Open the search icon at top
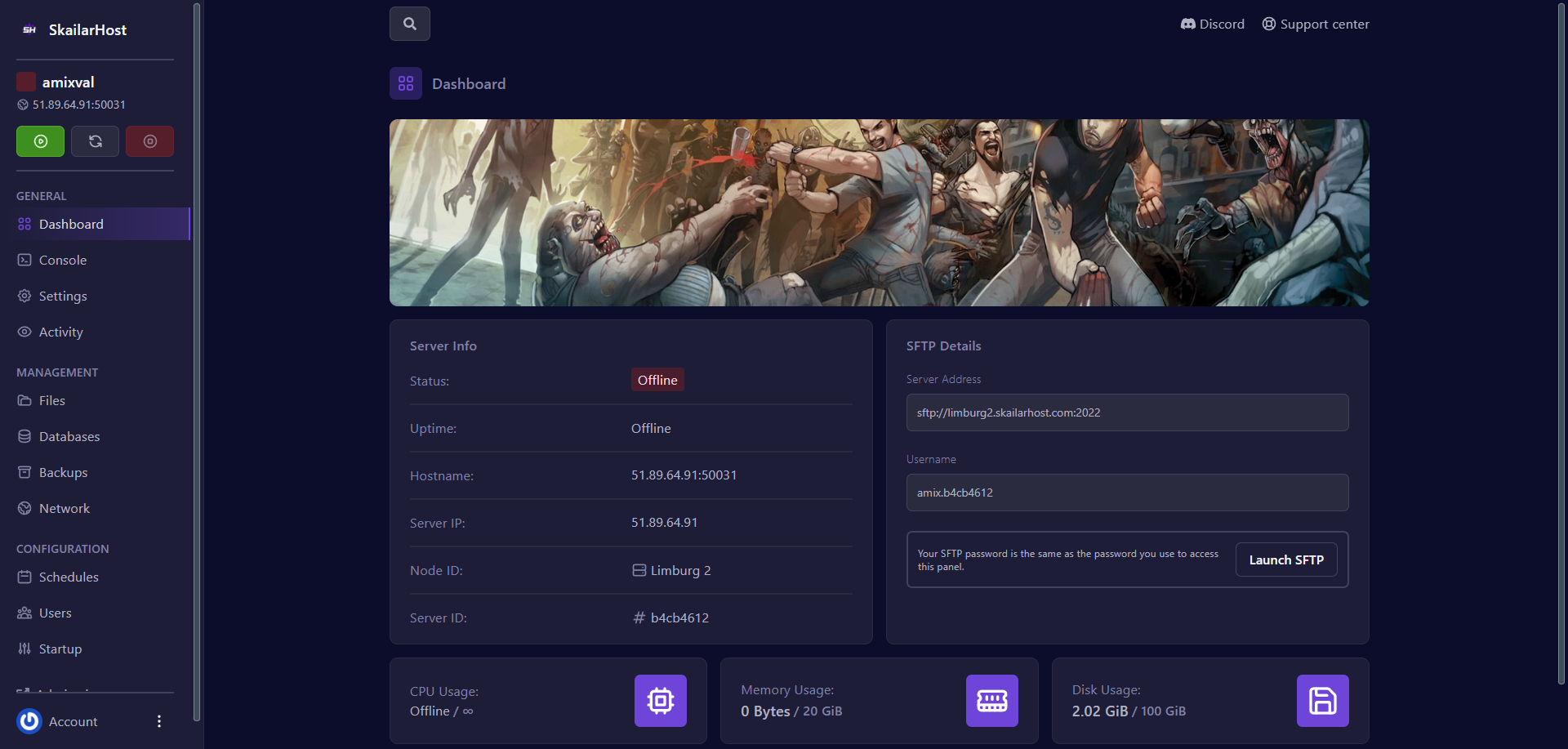 point(409,23)
